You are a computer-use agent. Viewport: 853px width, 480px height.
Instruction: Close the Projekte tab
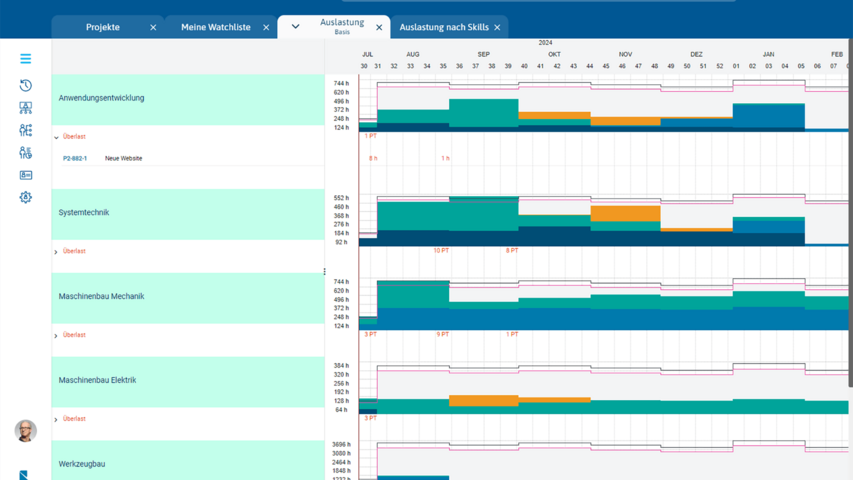coord(153,28)
